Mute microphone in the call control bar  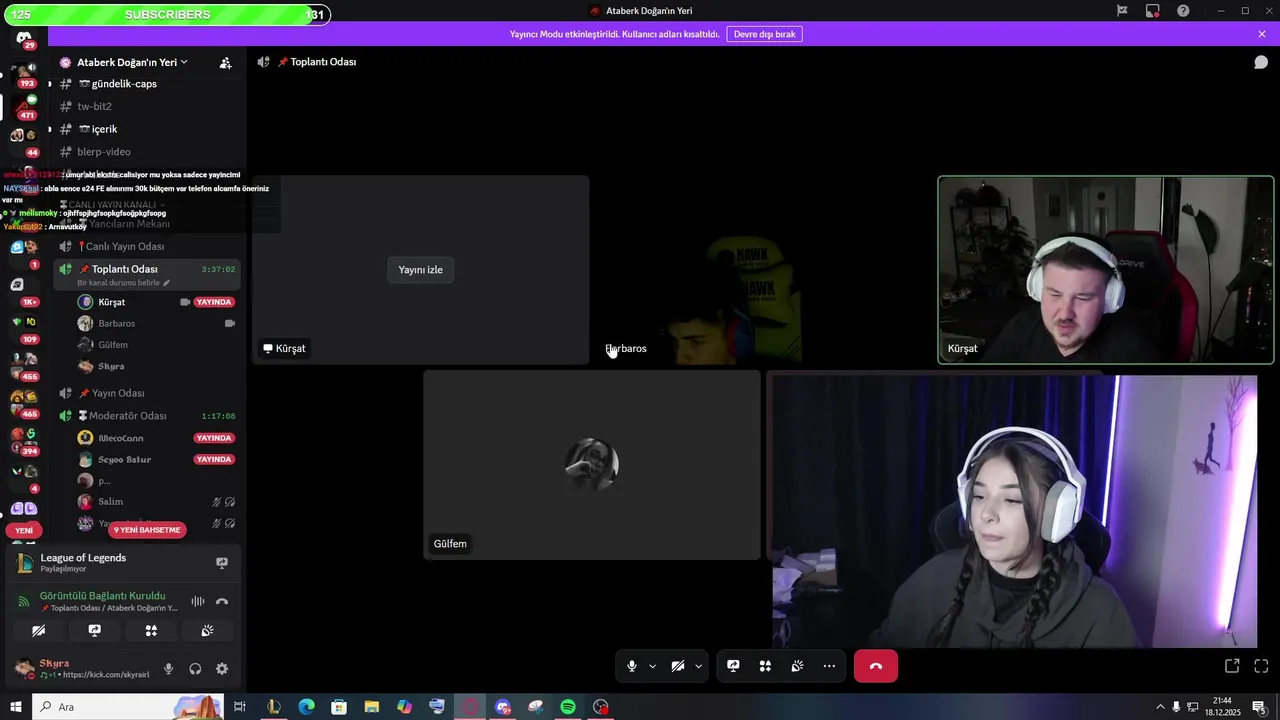(631, 666)
